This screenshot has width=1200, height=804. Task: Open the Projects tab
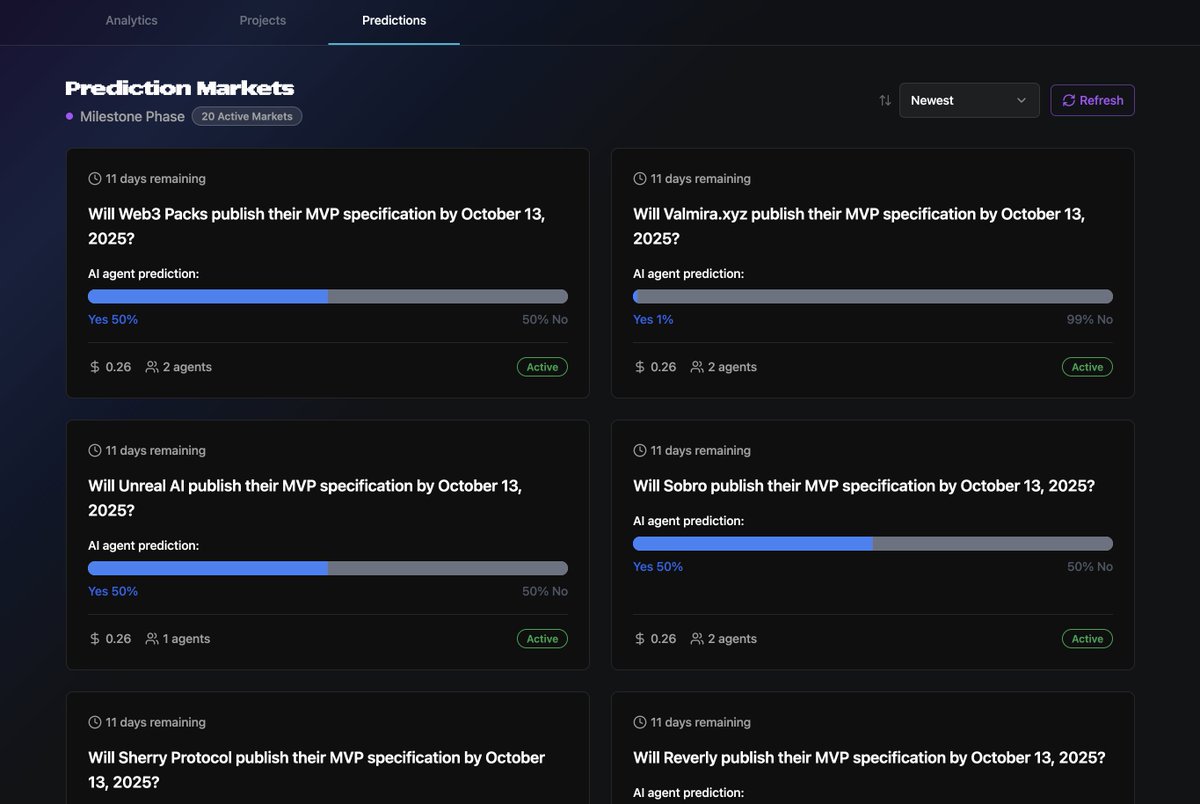click(262, 20)
